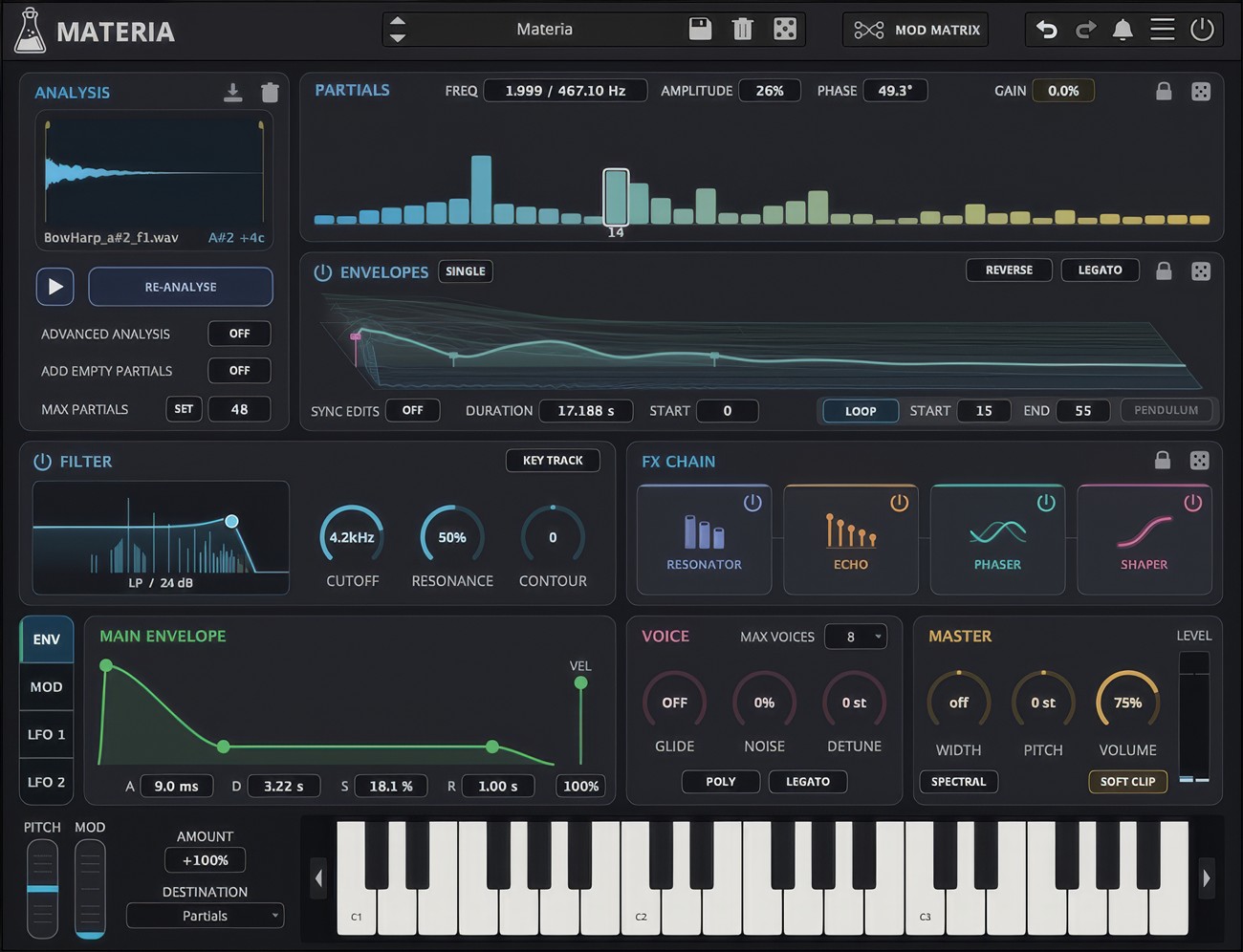
Task: Click the Reverse envelopes button
Action: pos(1009,270)
